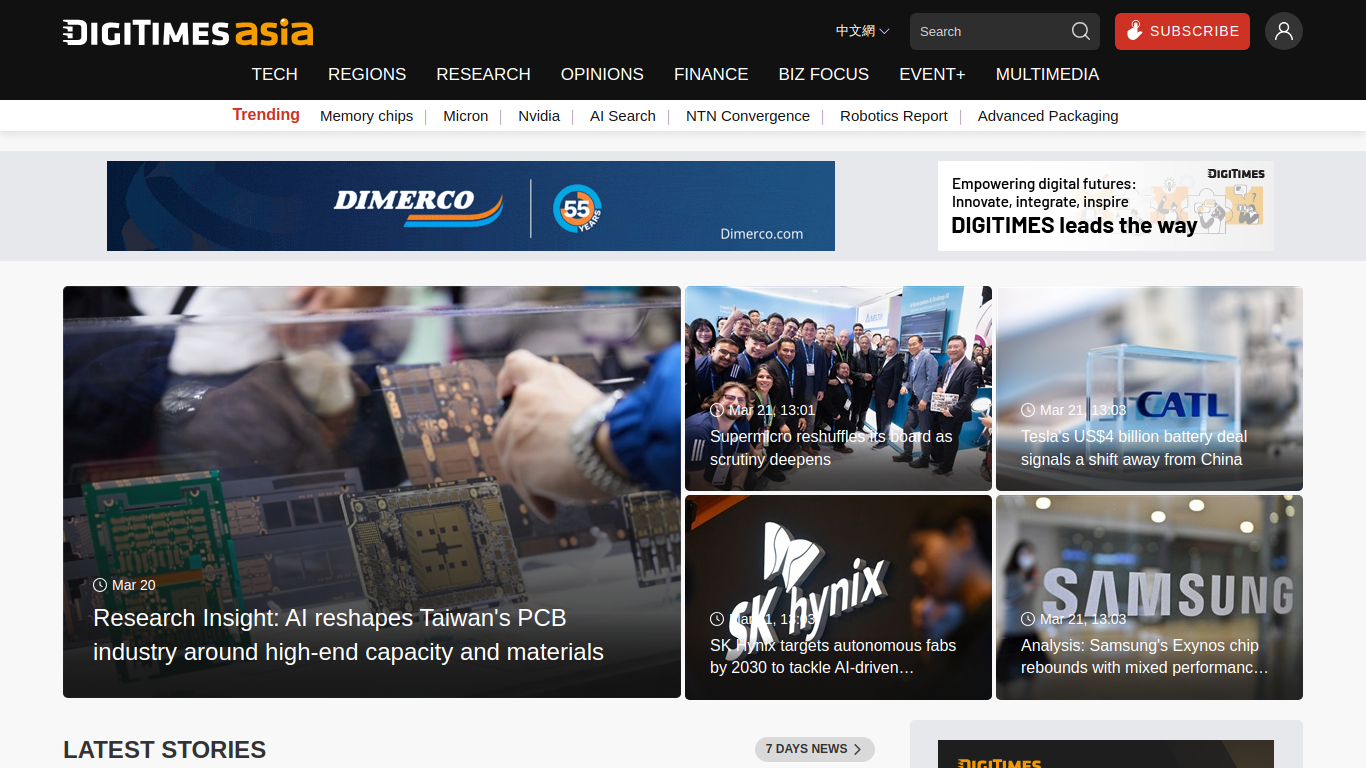Image resolution: width=1366 pixels, height=768 pixels.
Task: Click the Memory chips trending link
Action: (366, 116)
